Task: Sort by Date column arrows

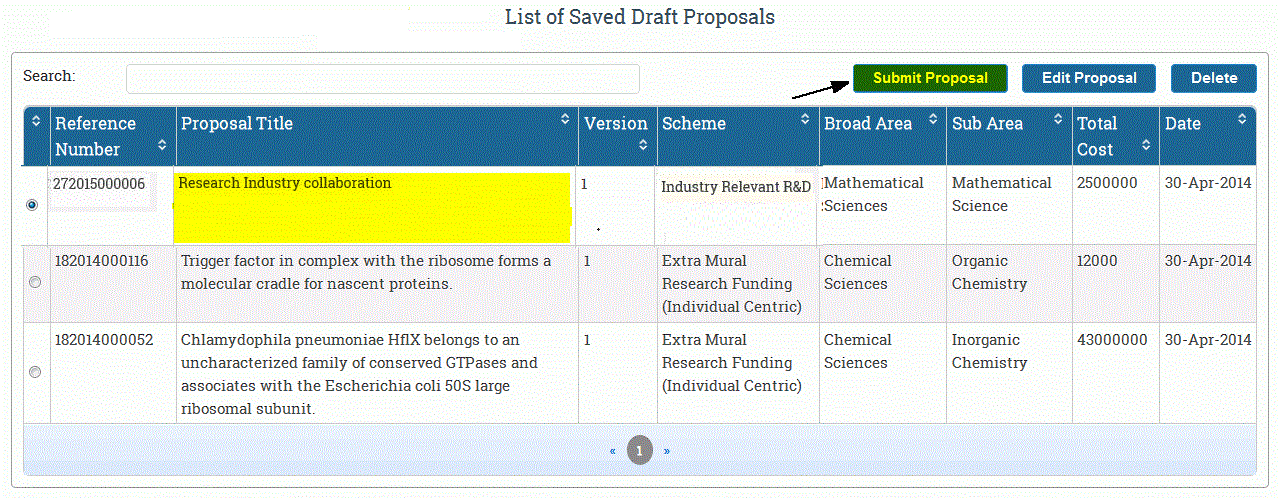Action: point(1243,119)
